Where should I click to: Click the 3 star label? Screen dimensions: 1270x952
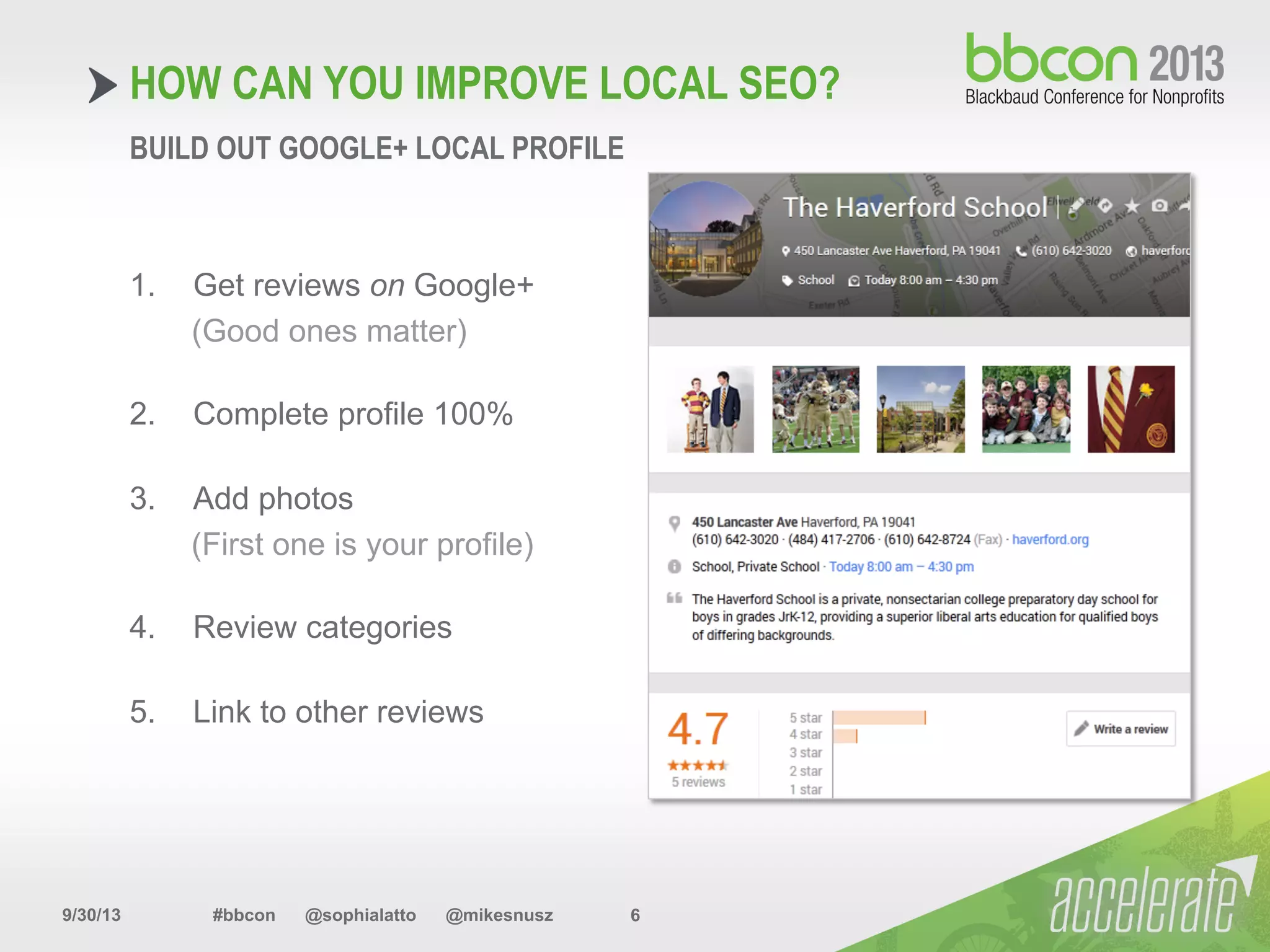pos(806,753)
